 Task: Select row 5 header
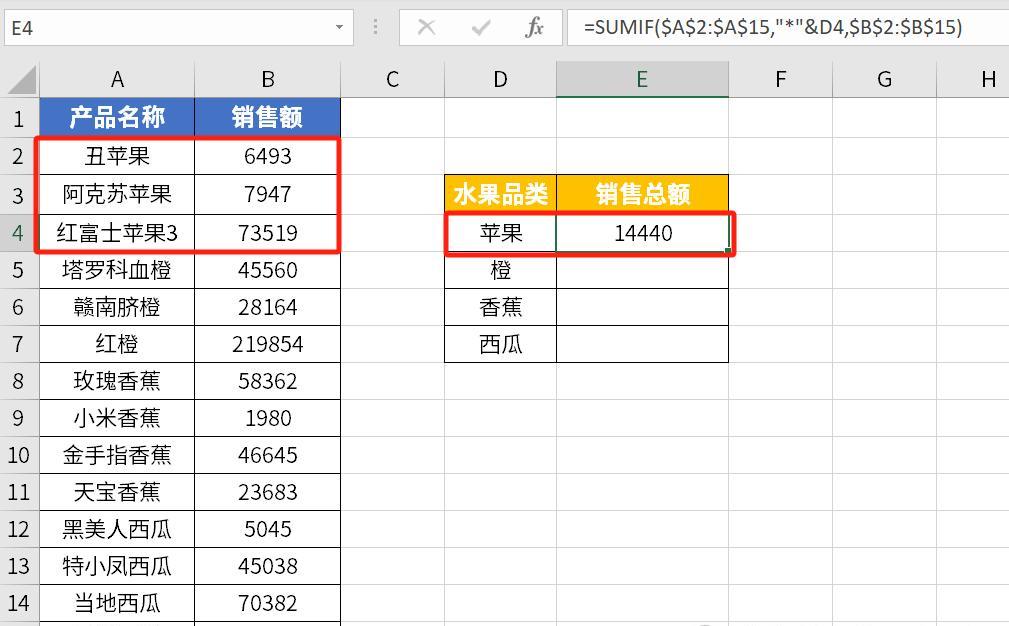pos(19,270)
